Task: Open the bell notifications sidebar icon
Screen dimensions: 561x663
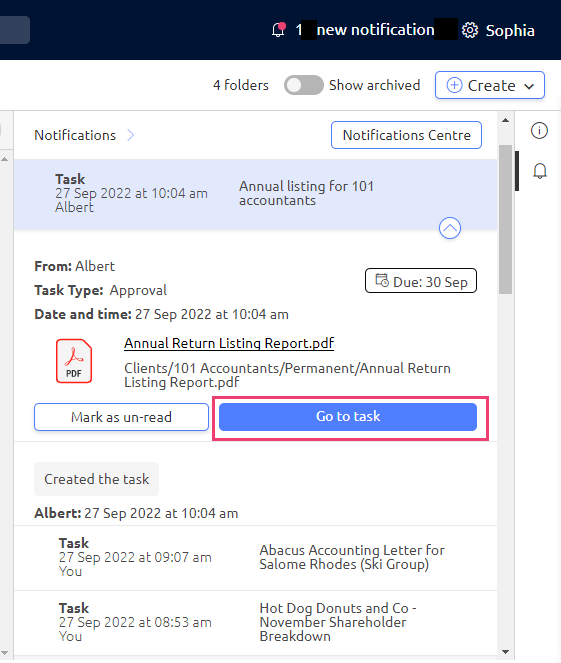Action: tap(540, 171)
